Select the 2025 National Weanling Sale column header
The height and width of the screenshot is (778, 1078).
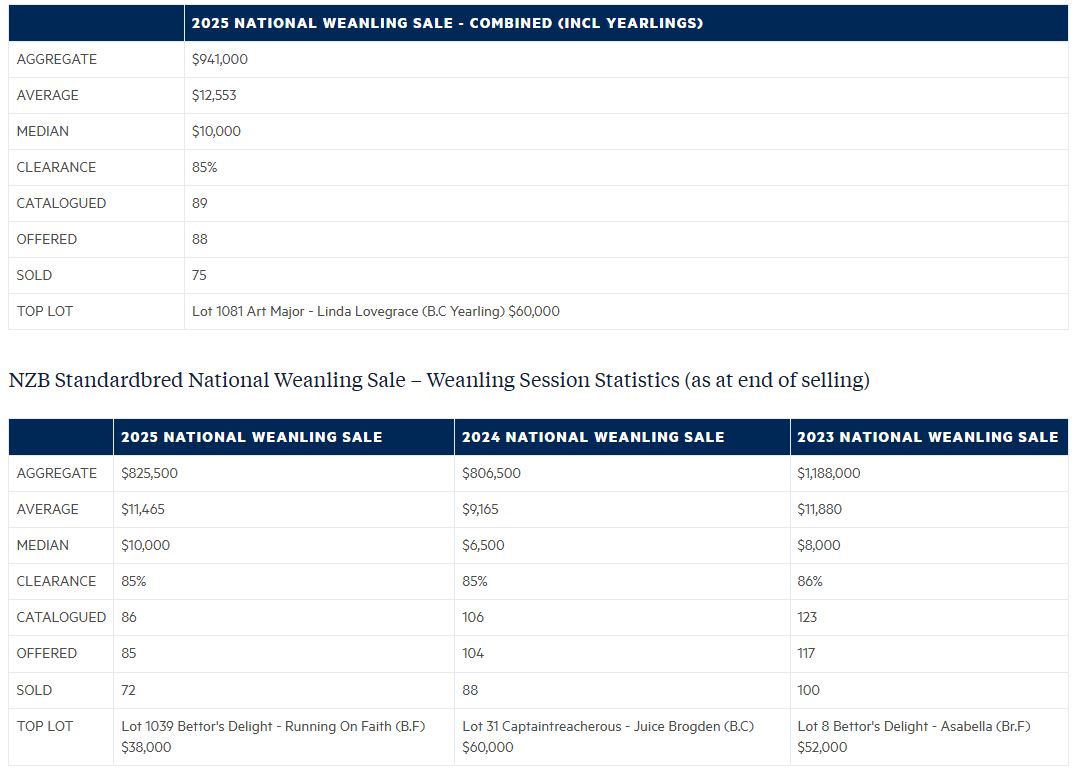[251, 437]
